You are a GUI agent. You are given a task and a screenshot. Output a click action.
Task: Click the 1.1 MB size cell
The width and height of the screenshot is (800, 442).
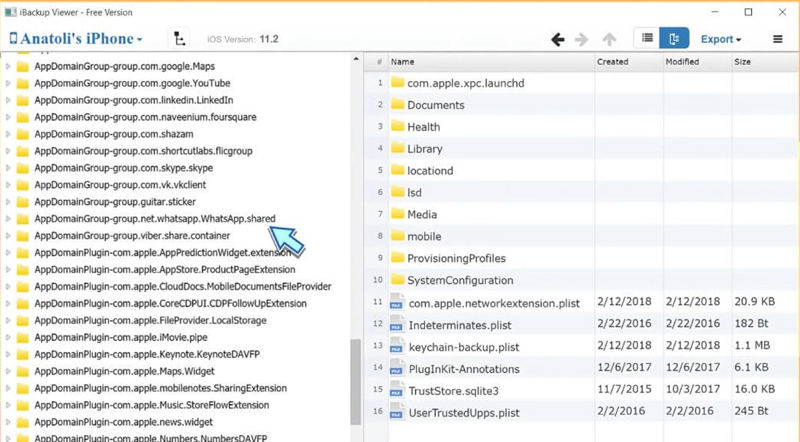tap(752, 346)
